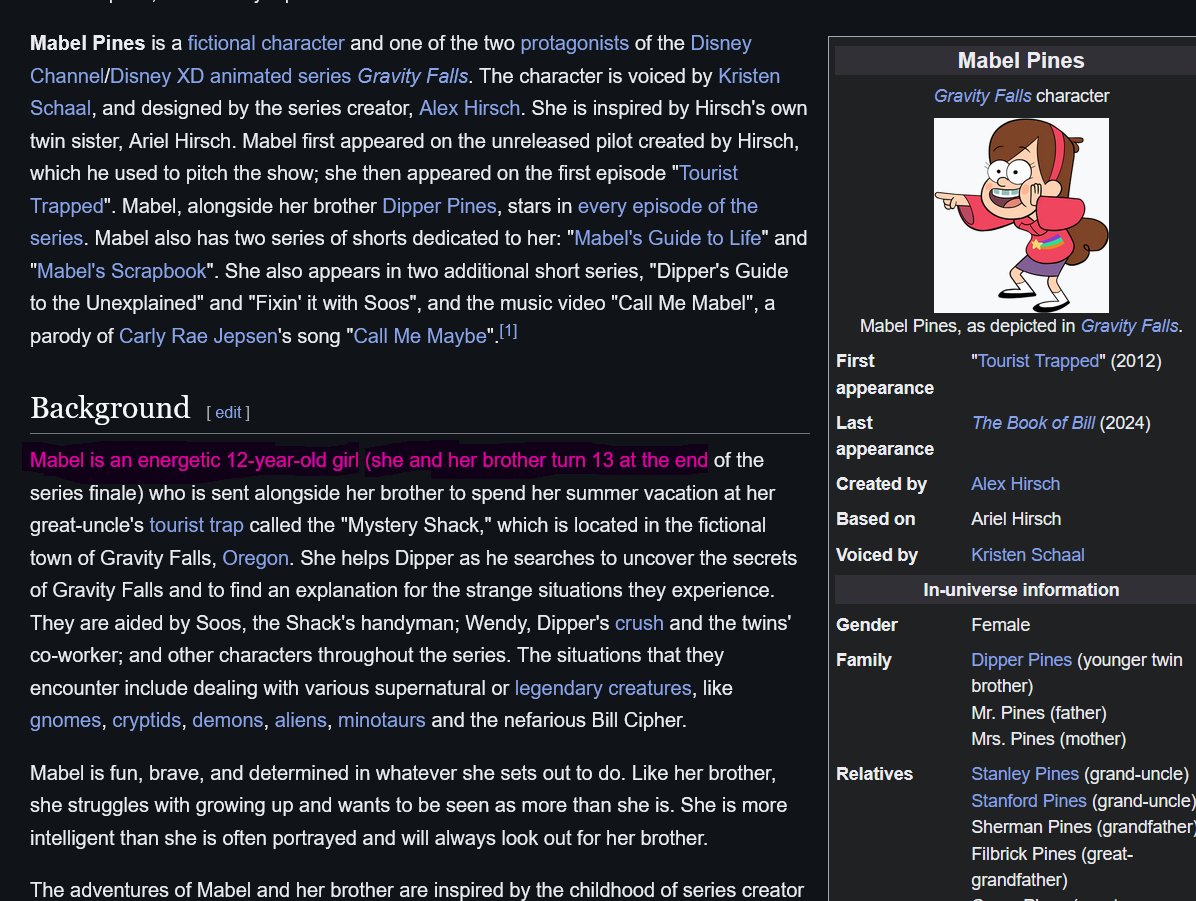Open the "minotaurs" link
Viewport: 1196px width, 901px height.
pos(381,720)
